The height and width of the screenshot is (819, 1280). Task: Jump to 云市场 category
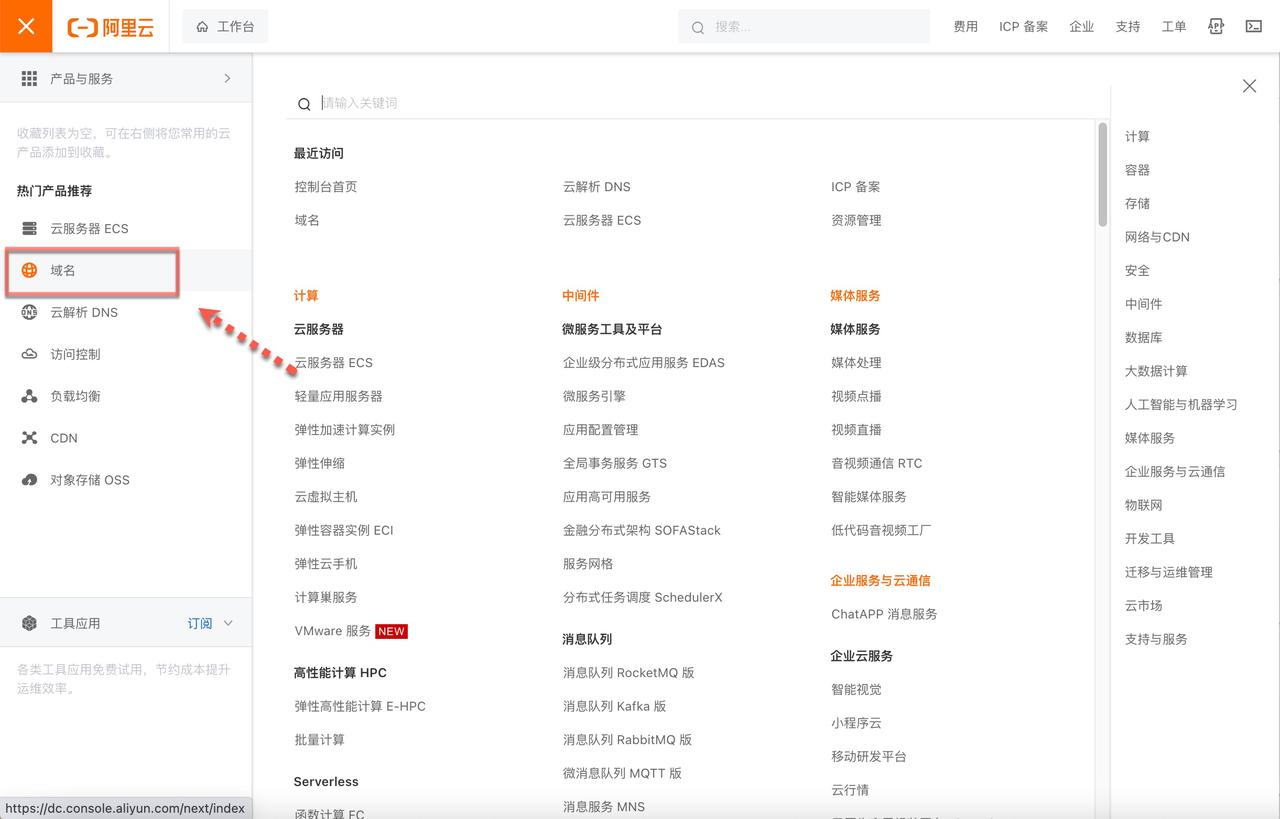point(1144,605)
